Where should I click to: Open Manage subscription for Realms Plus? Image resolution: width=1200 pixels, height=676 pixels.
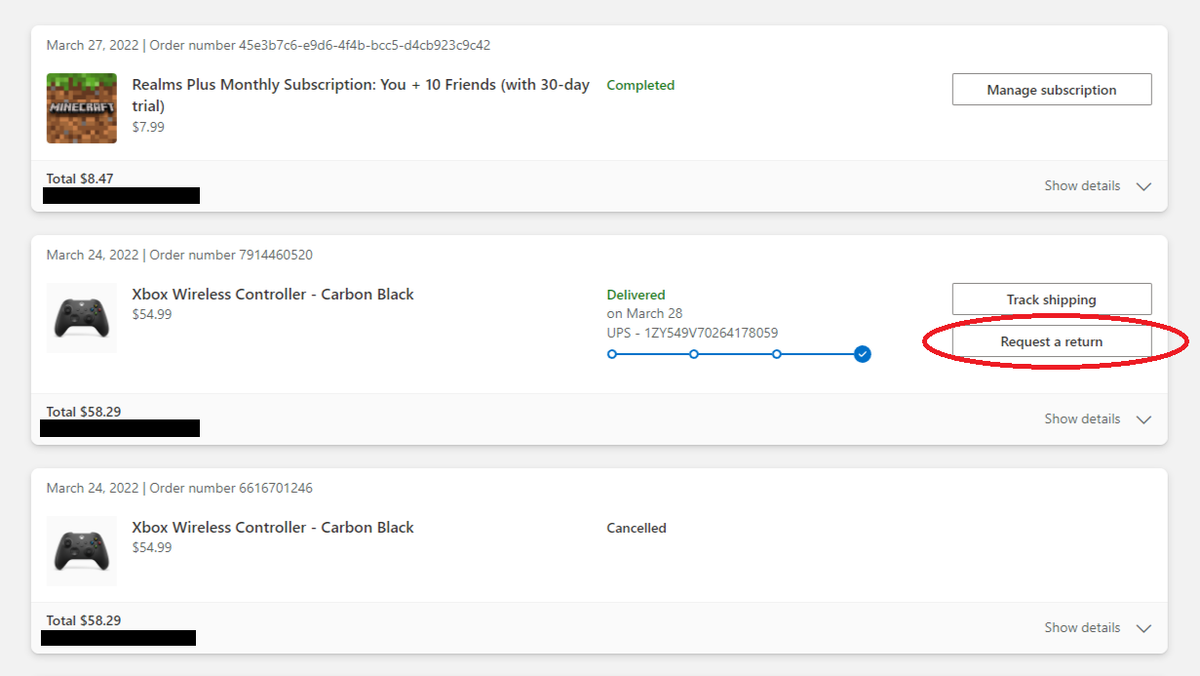click(x=1051, y=89)
